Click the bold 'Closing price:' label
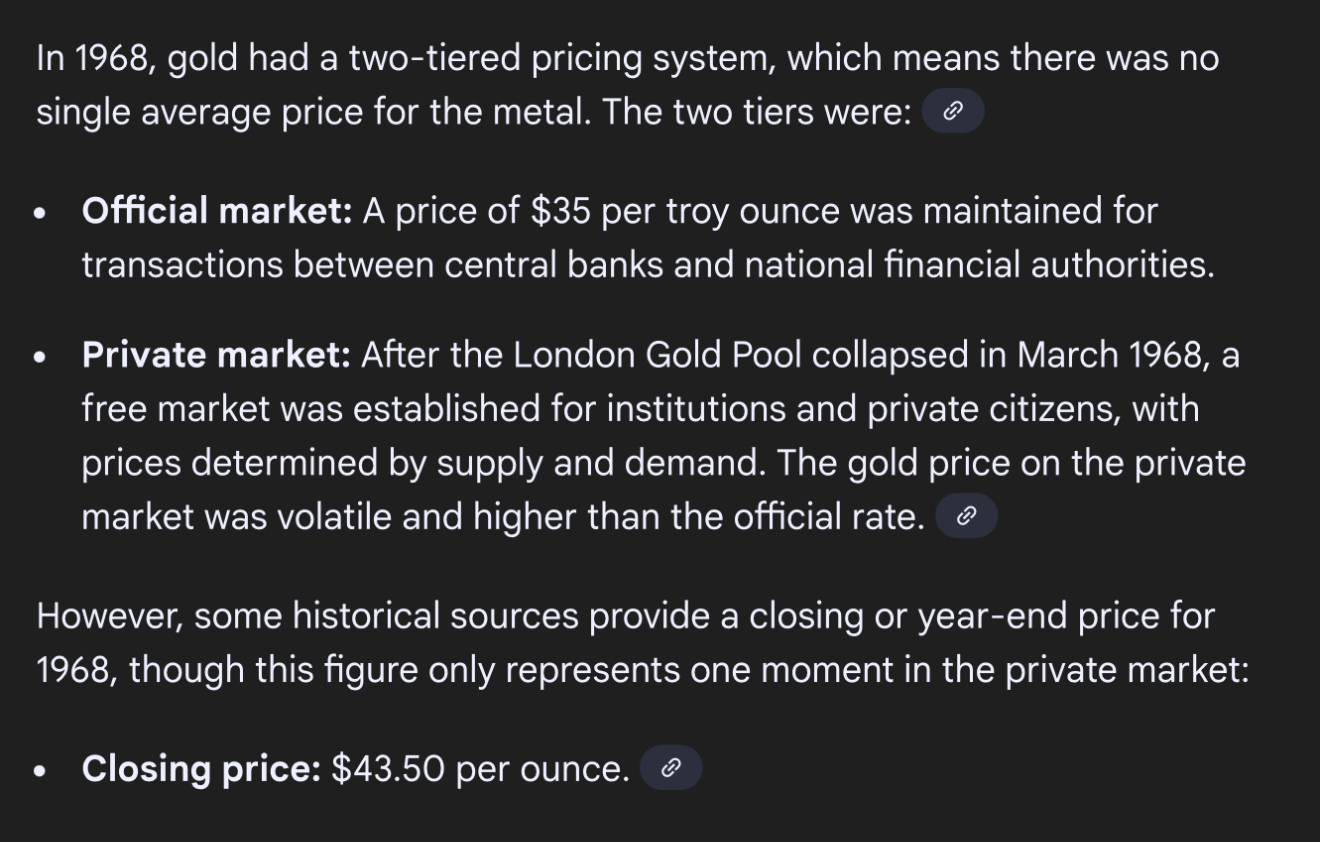The height and width of the screenshot is (842, 1320). (201, 769)
